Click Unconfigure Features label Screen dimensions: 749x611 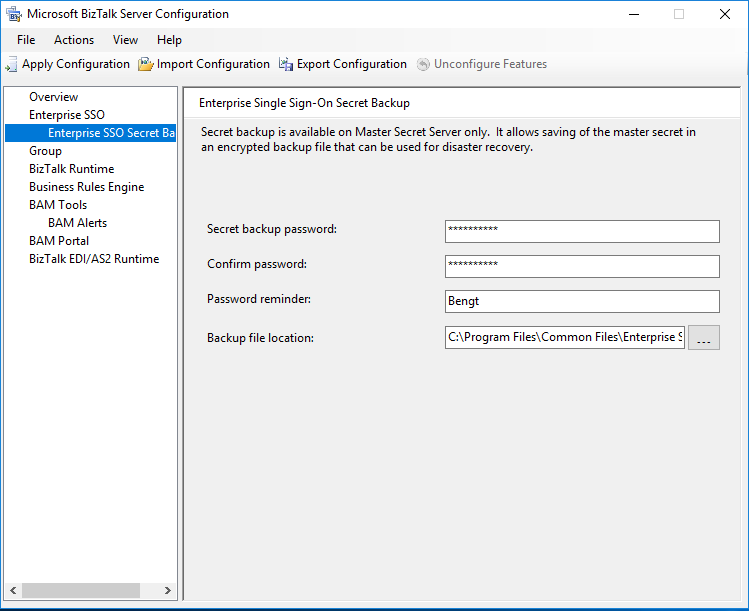(490, 64)
